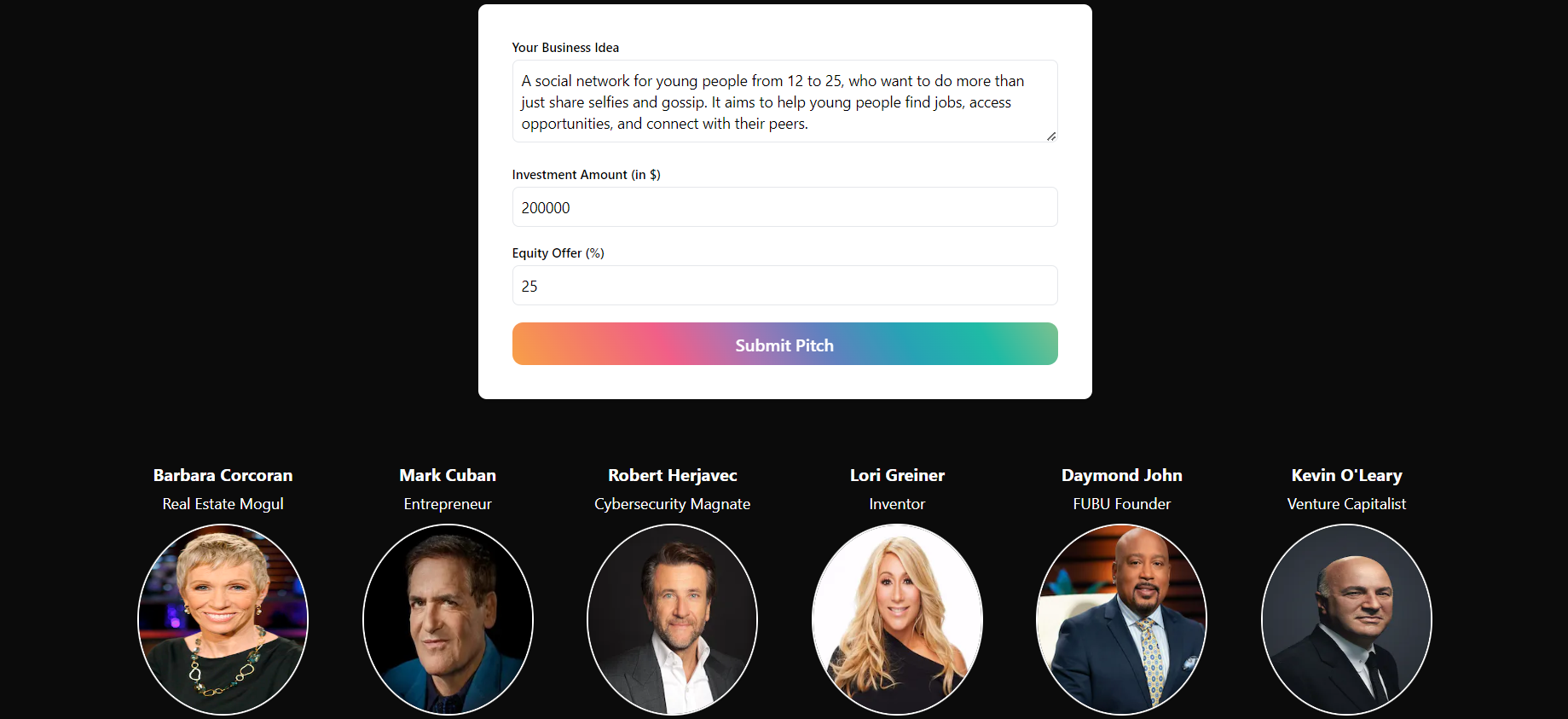Select Daymond John's portrait photo

point(1121,619)
